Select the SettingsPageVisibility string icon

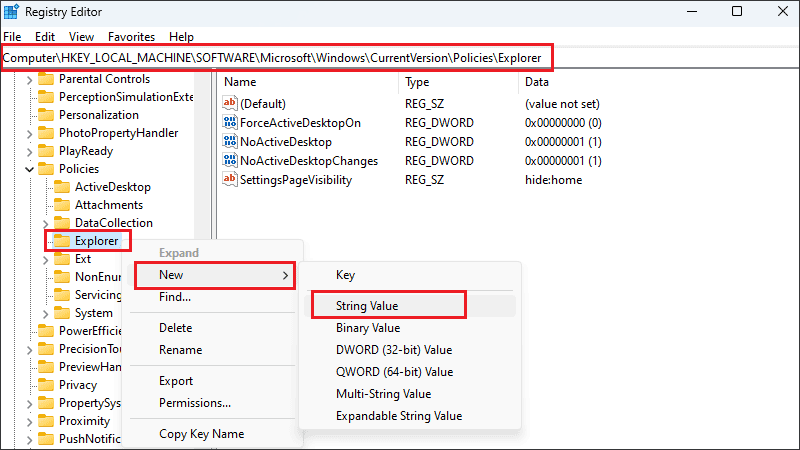point(230,180)
